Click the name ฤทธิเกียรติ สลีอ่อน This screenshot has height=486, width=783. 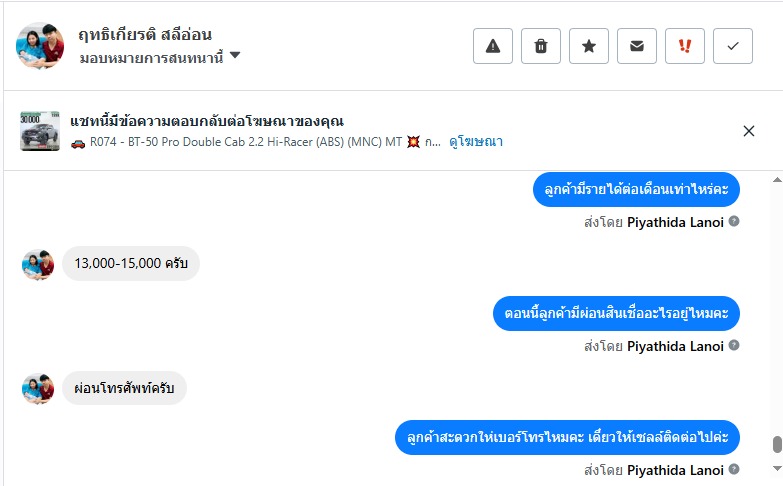tap(145, 35)
